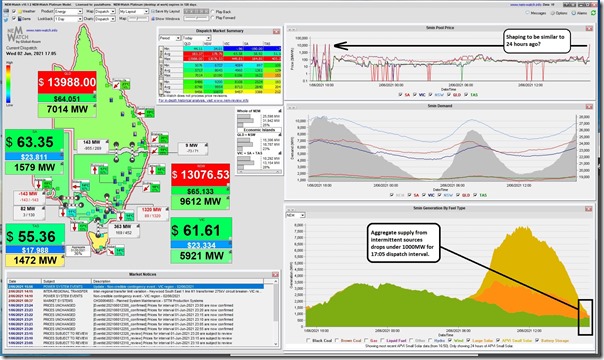Open the Messages icon
604x360 pixels.
click(527, 13)
